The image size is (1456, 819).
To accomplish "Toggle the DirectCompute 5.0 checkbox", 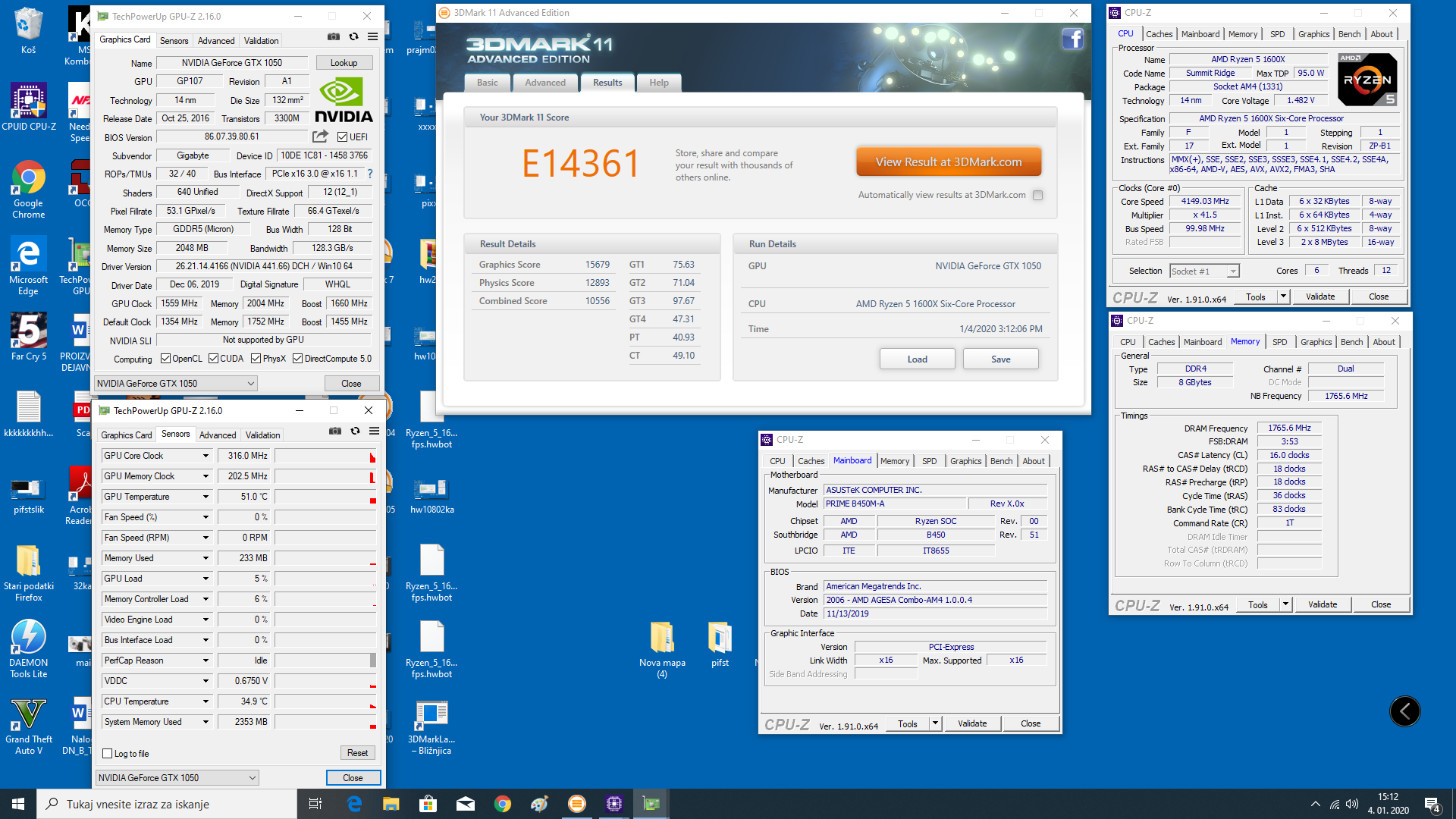I will [x=298, y=359].
